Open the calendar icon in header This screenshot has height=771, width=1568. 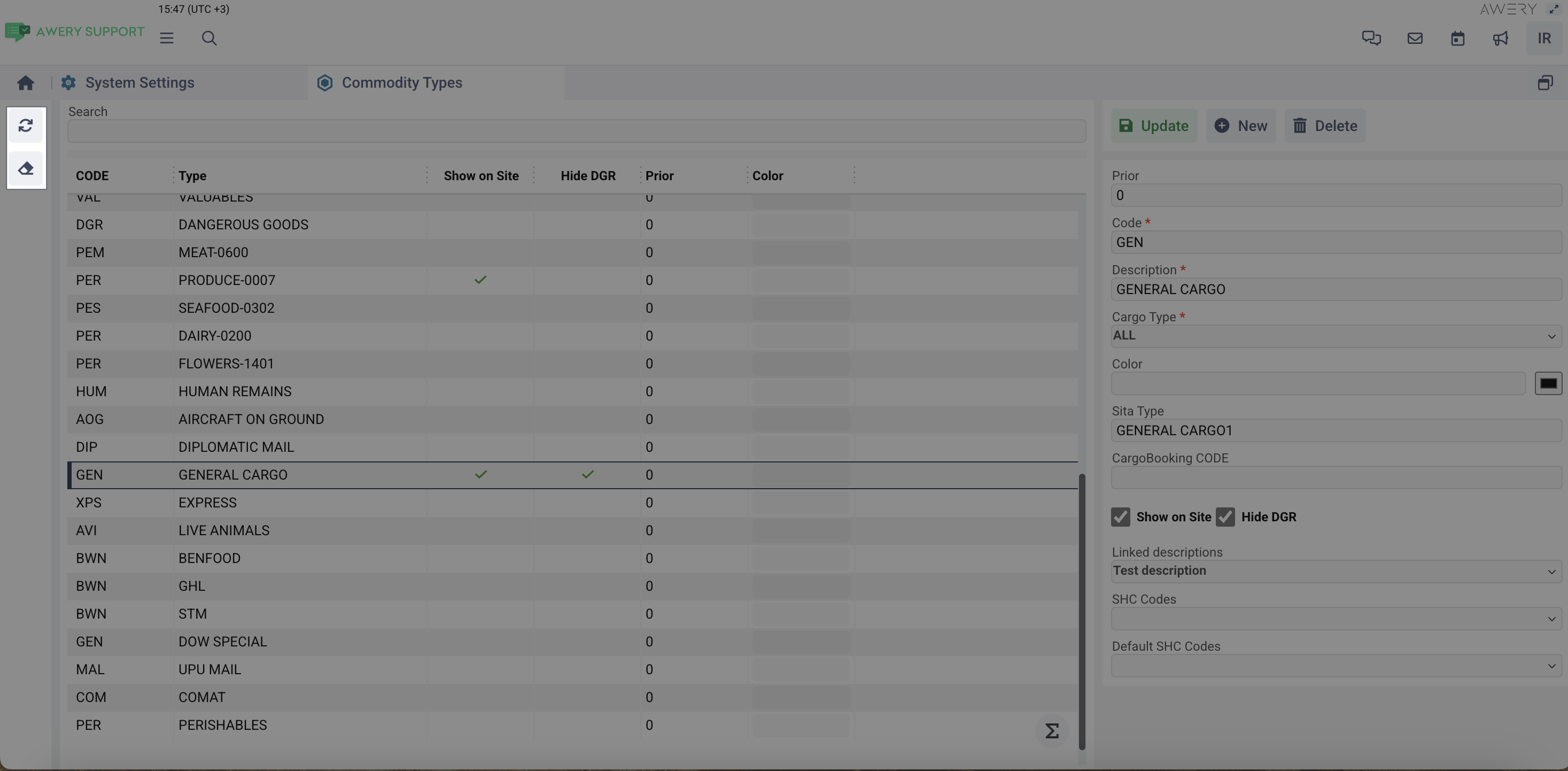coord(1457,38)
